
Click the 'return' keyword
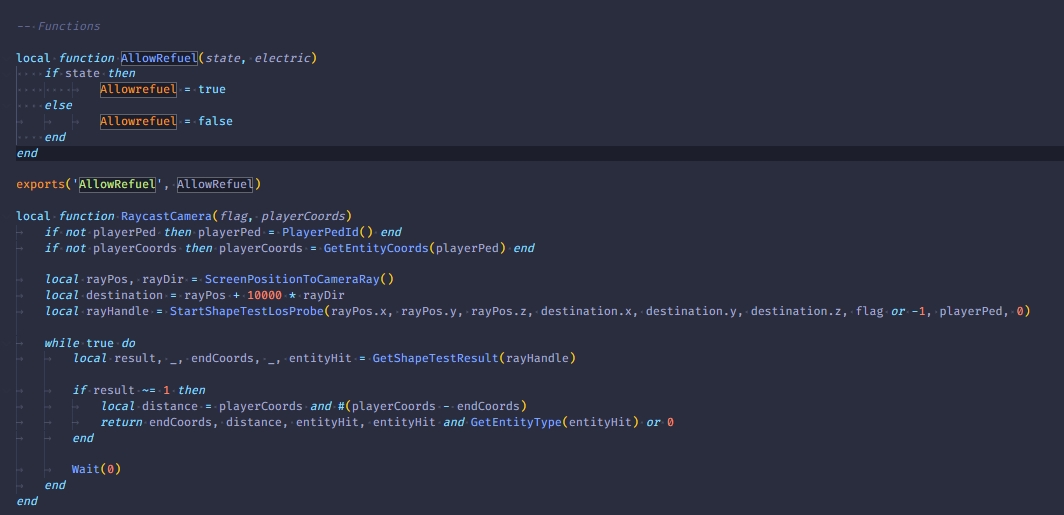pos(121,422)
